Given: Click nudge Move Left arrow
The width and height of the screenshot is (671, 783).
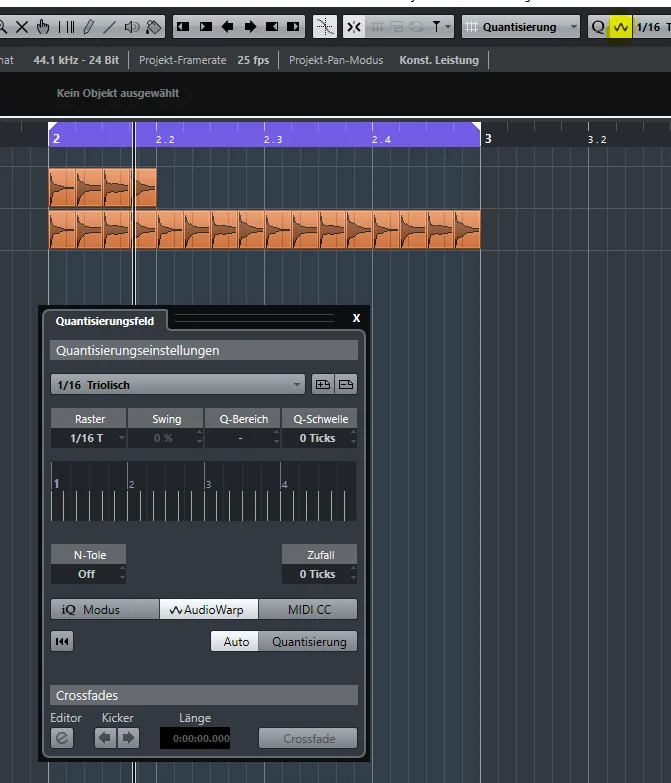Looking at the screenshot, I should point(228,26).
